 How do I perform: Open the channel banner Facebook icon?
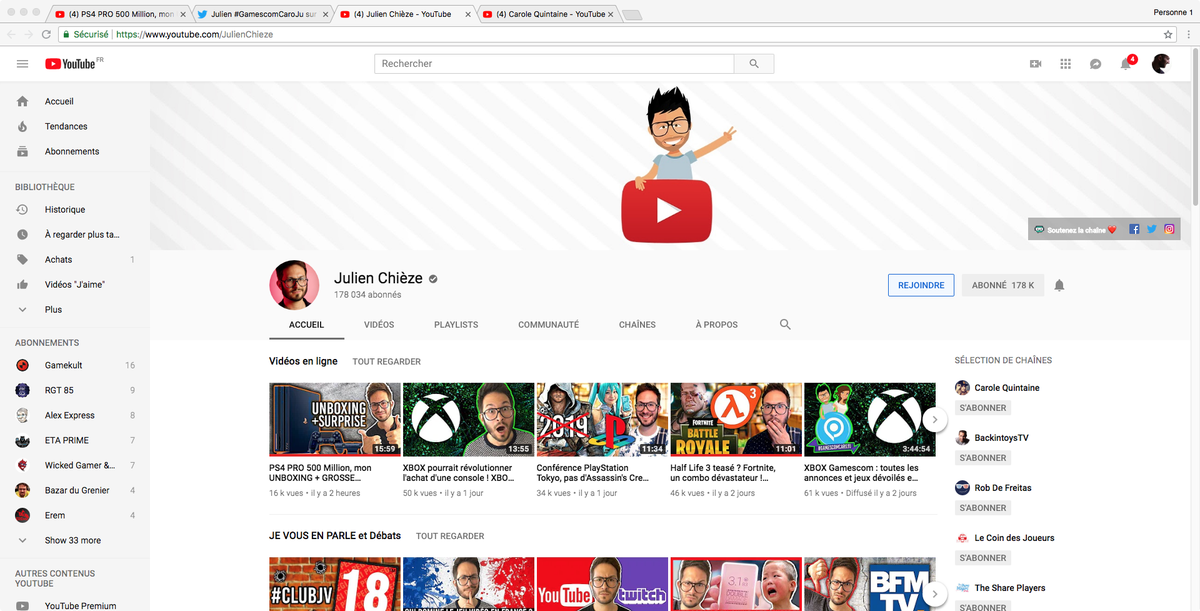(x=1134, y=229)
